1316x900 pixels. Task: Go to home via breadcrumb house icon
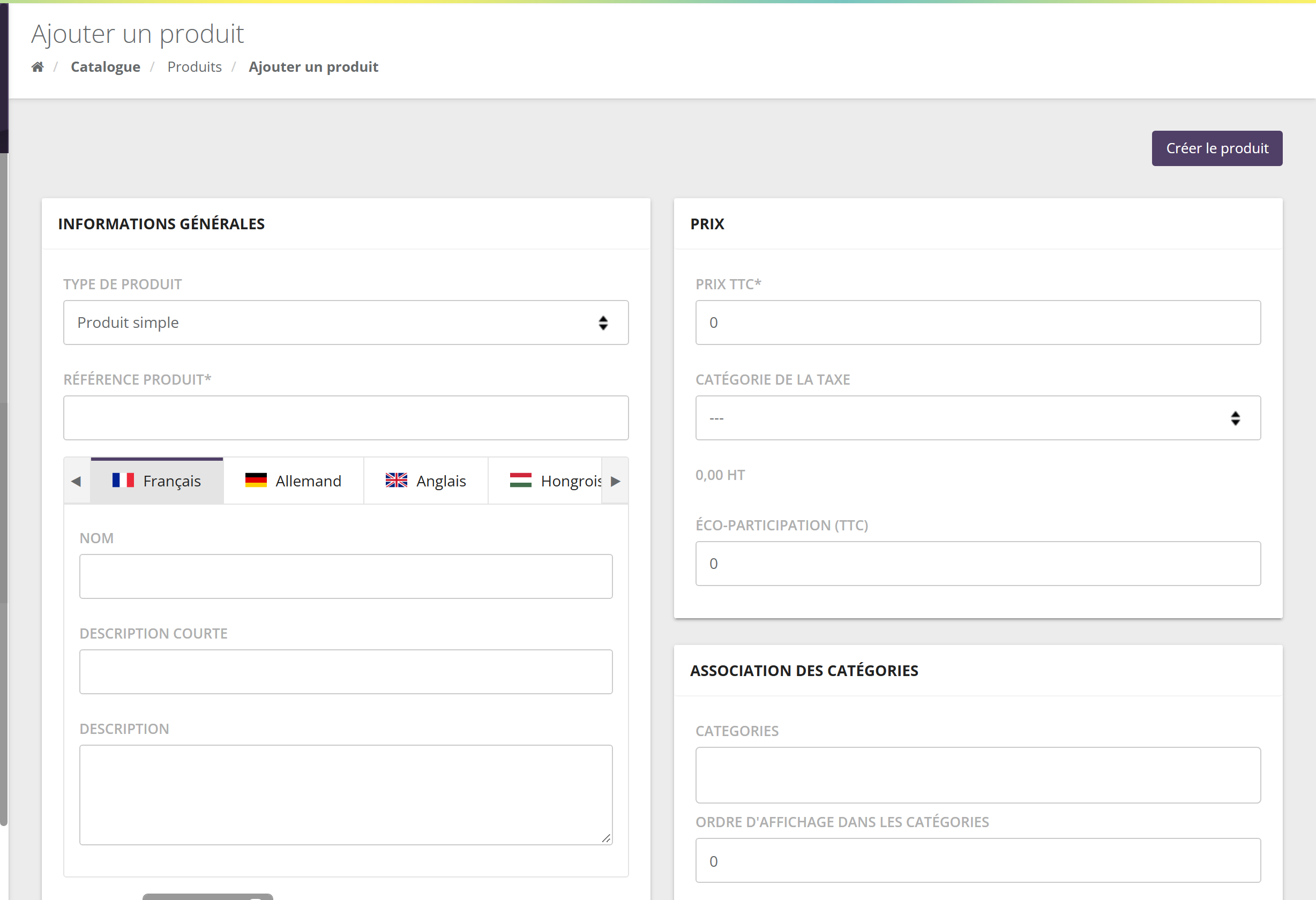[38, 67]
